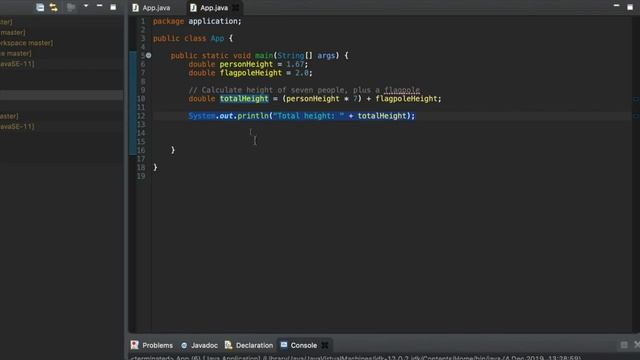Open the Javadoc tab
The image size is (640, 360).
199,345
